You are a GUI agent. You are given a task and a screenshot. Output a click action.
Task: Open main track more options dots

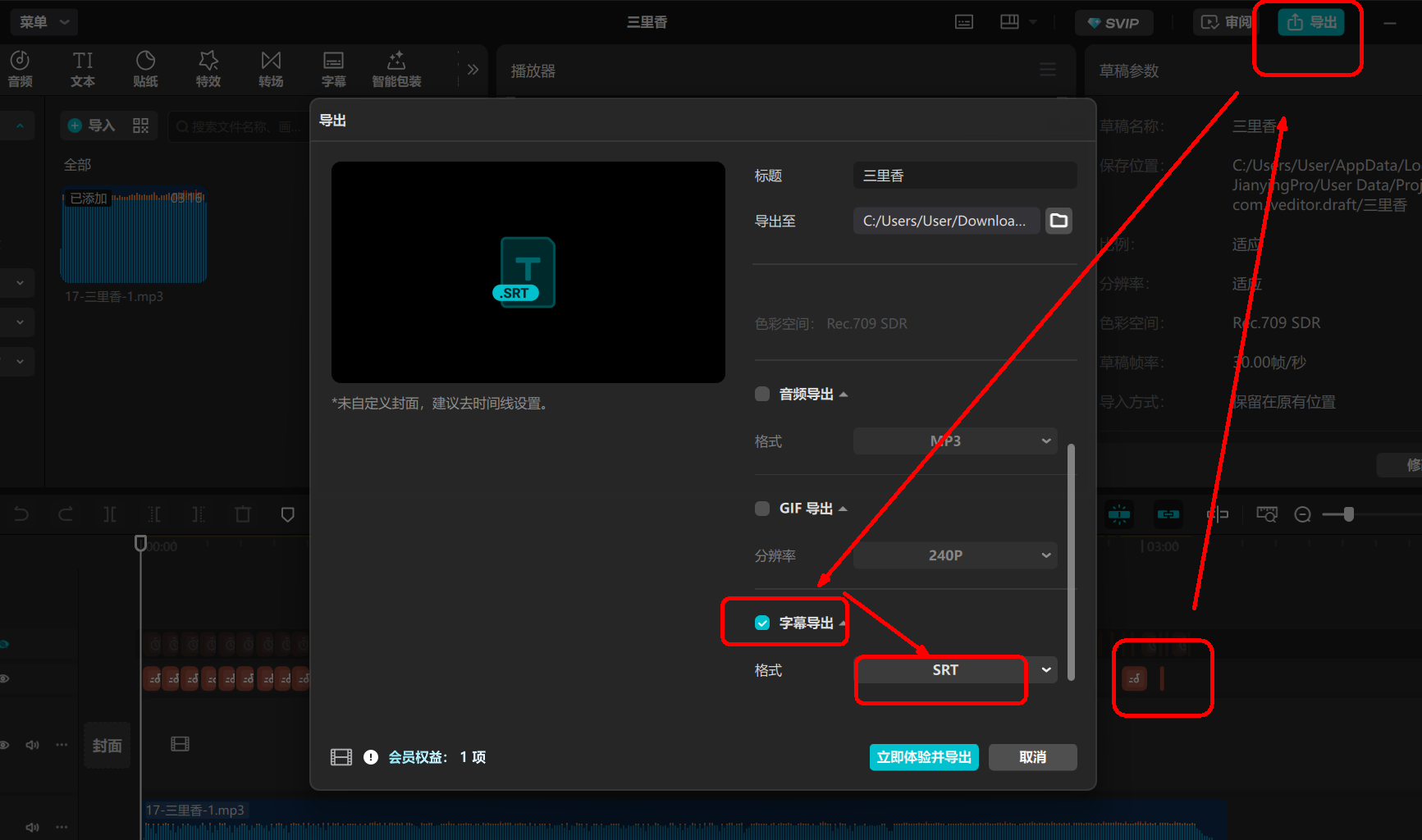pyautogui.click(x=62, y=745)
